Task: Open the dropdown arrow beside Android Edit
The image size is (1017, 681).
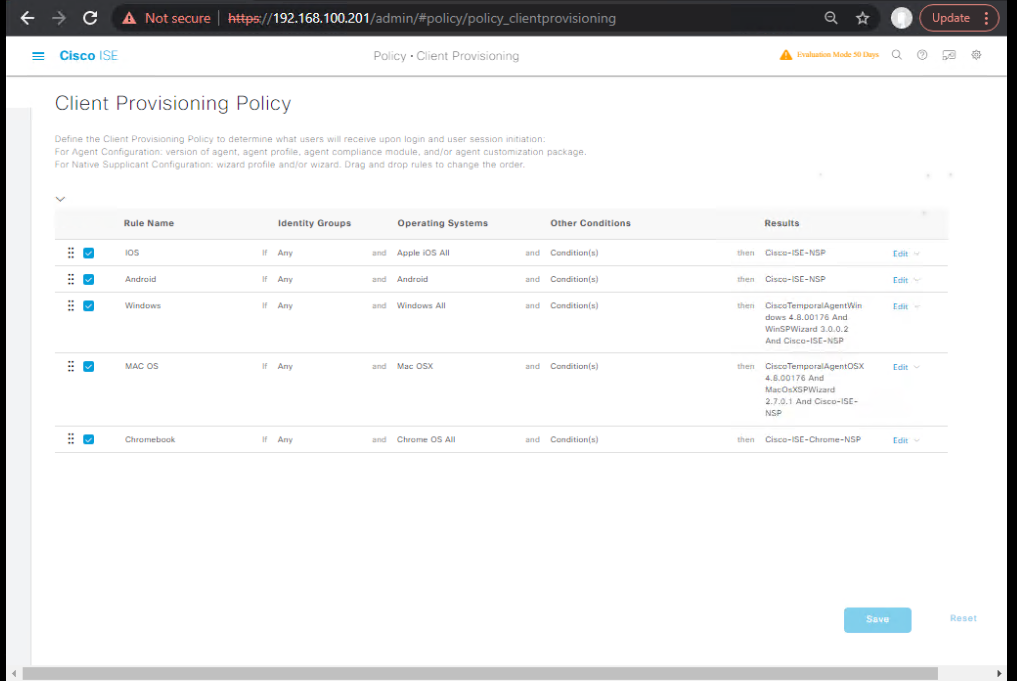Action: click(917, 280)
